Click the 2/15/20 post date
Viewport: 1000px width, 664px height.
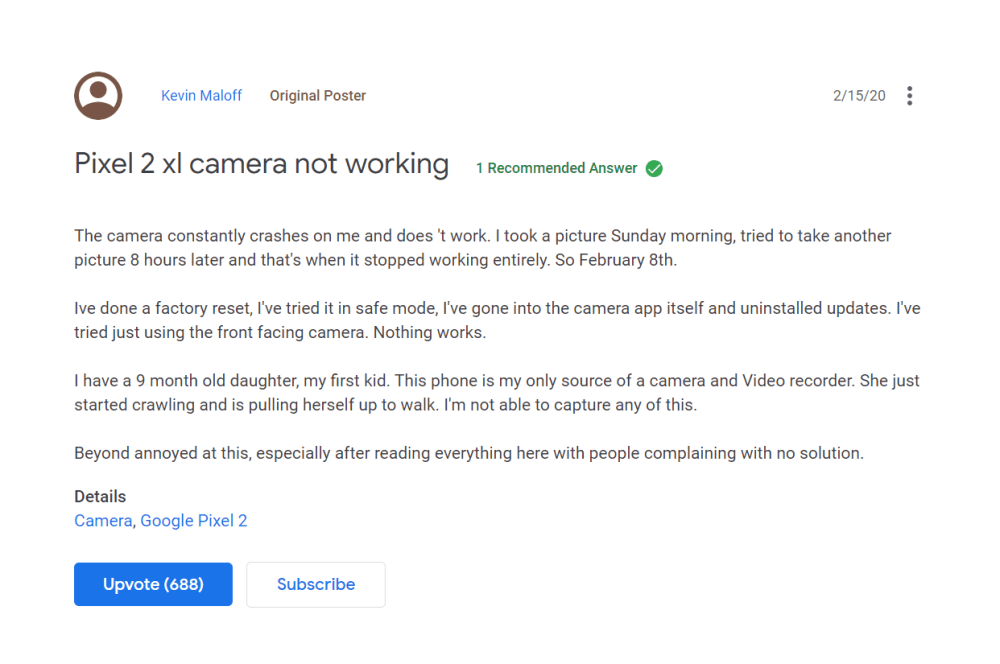[858, 96]
